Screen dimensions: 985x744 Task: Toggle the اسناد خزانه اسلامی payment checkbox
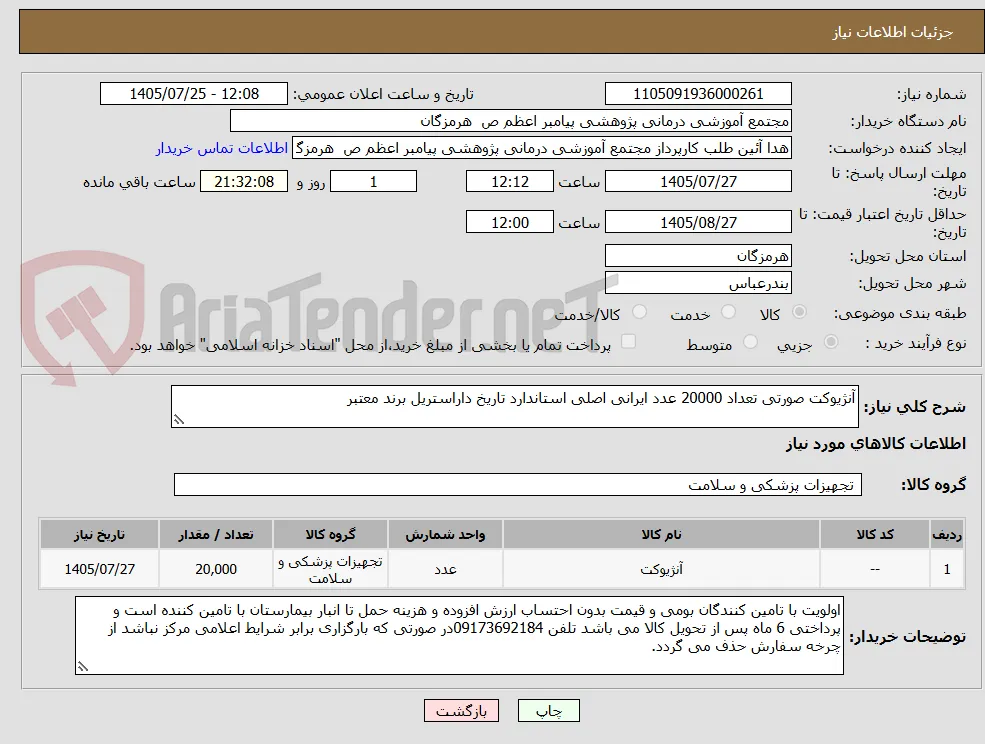click(x=628, y=341)
